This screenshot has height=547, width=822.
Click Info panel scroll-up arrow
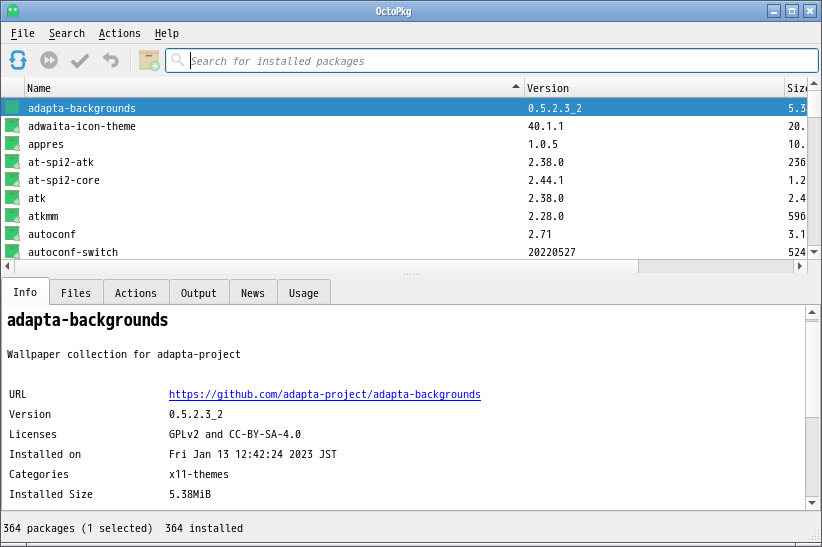[x=812, y=313]
